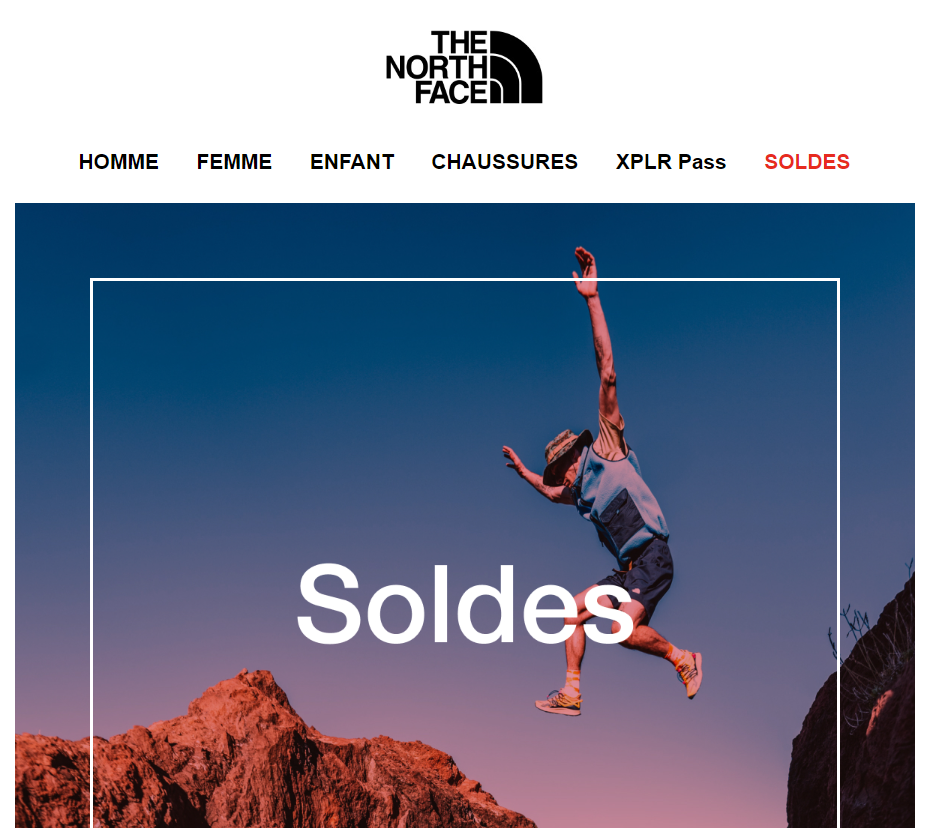The height and width of the screenshot is (828, 929).
Task: Open the FEMME category
Action: pos(234,162)
